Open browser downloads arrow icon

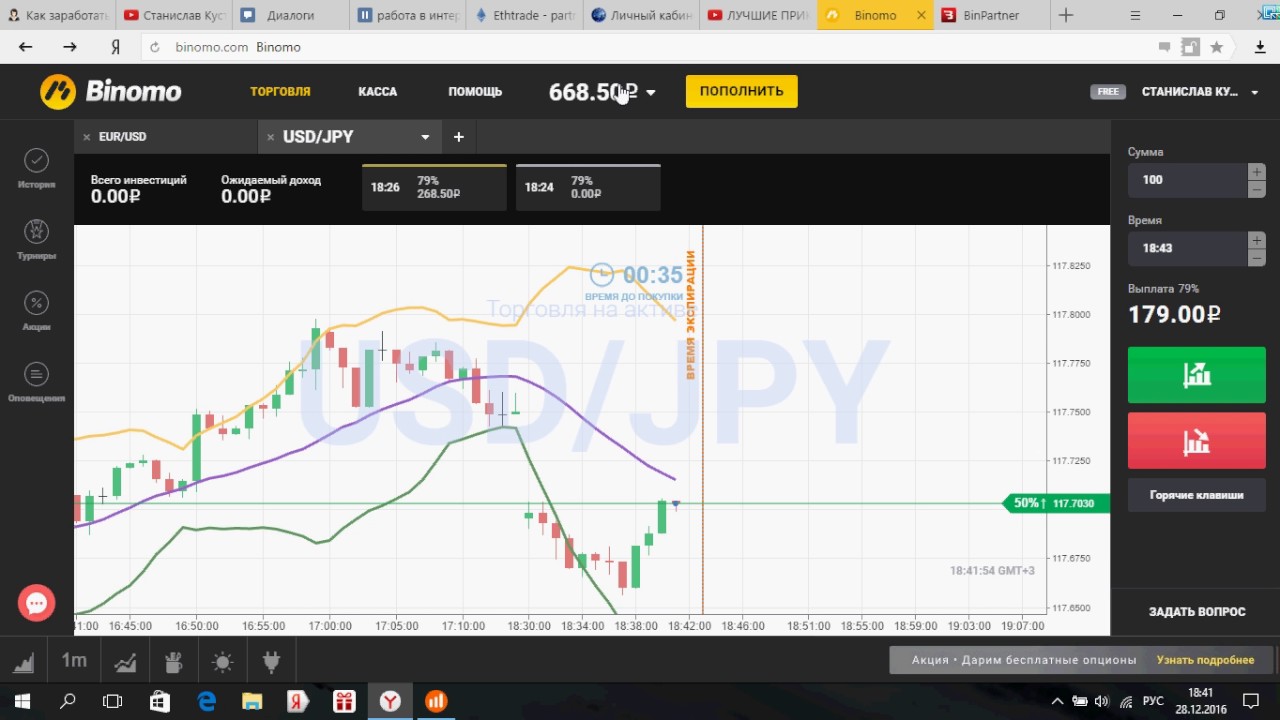click(1260, 47)
